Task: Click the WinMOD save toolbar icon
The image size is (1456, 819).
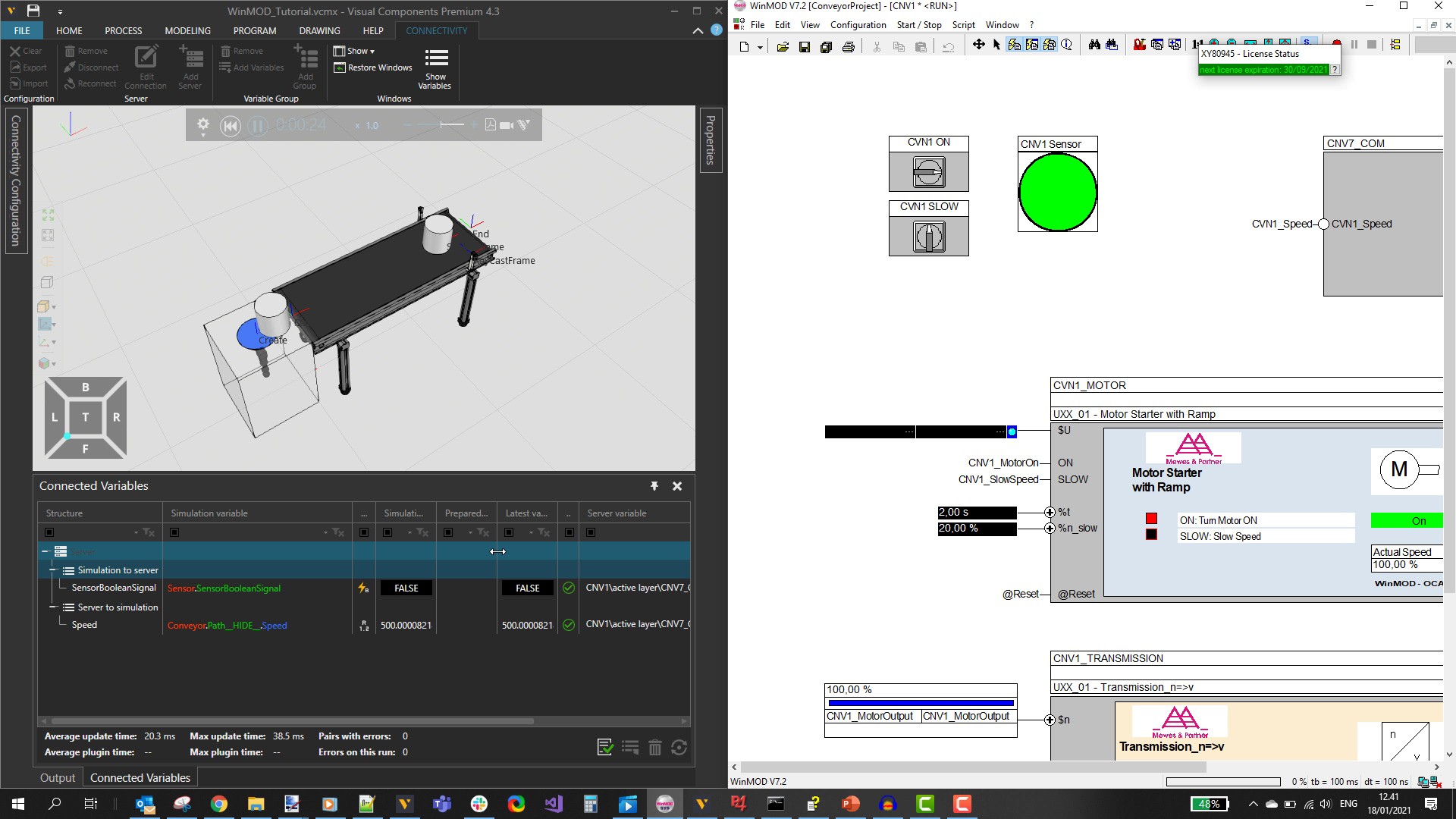Action: (x=804, y=46)
